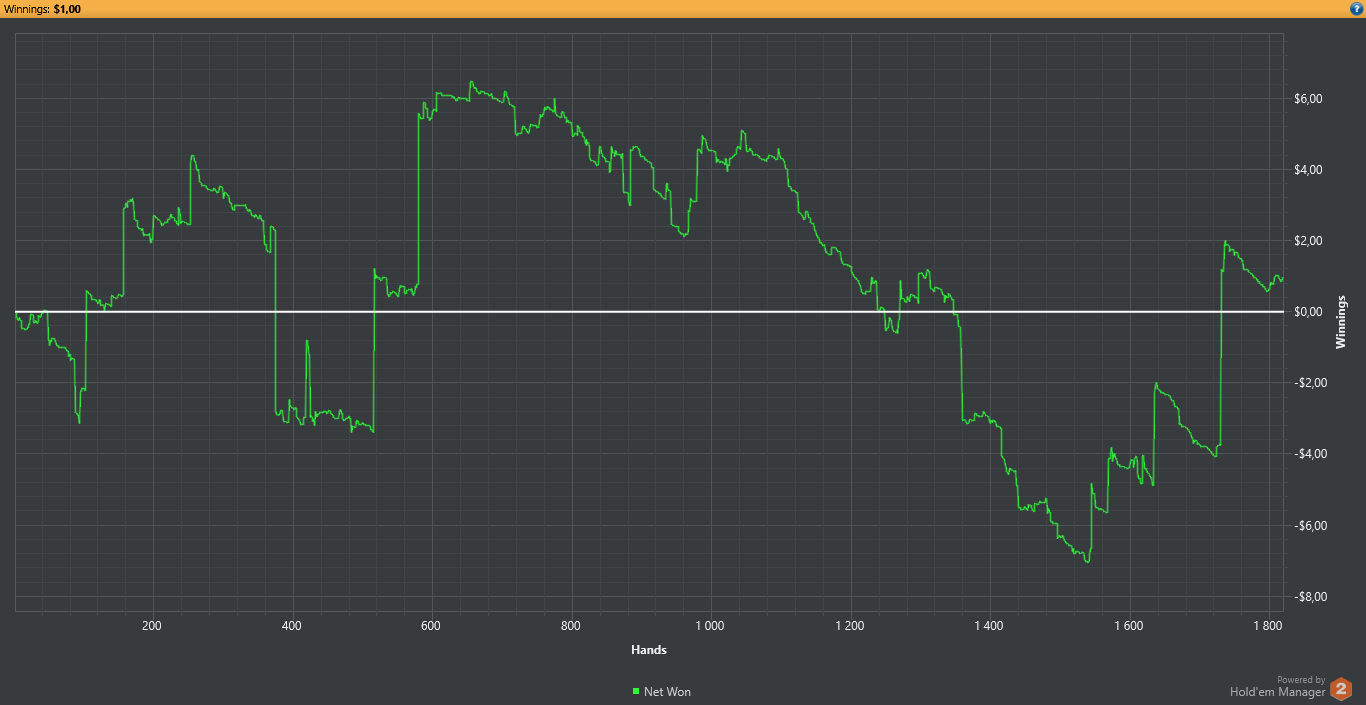This screenshot has height=705, width=1366.
Task: Click the 800 hands x-axis label
Action: [x=571, y=626]
